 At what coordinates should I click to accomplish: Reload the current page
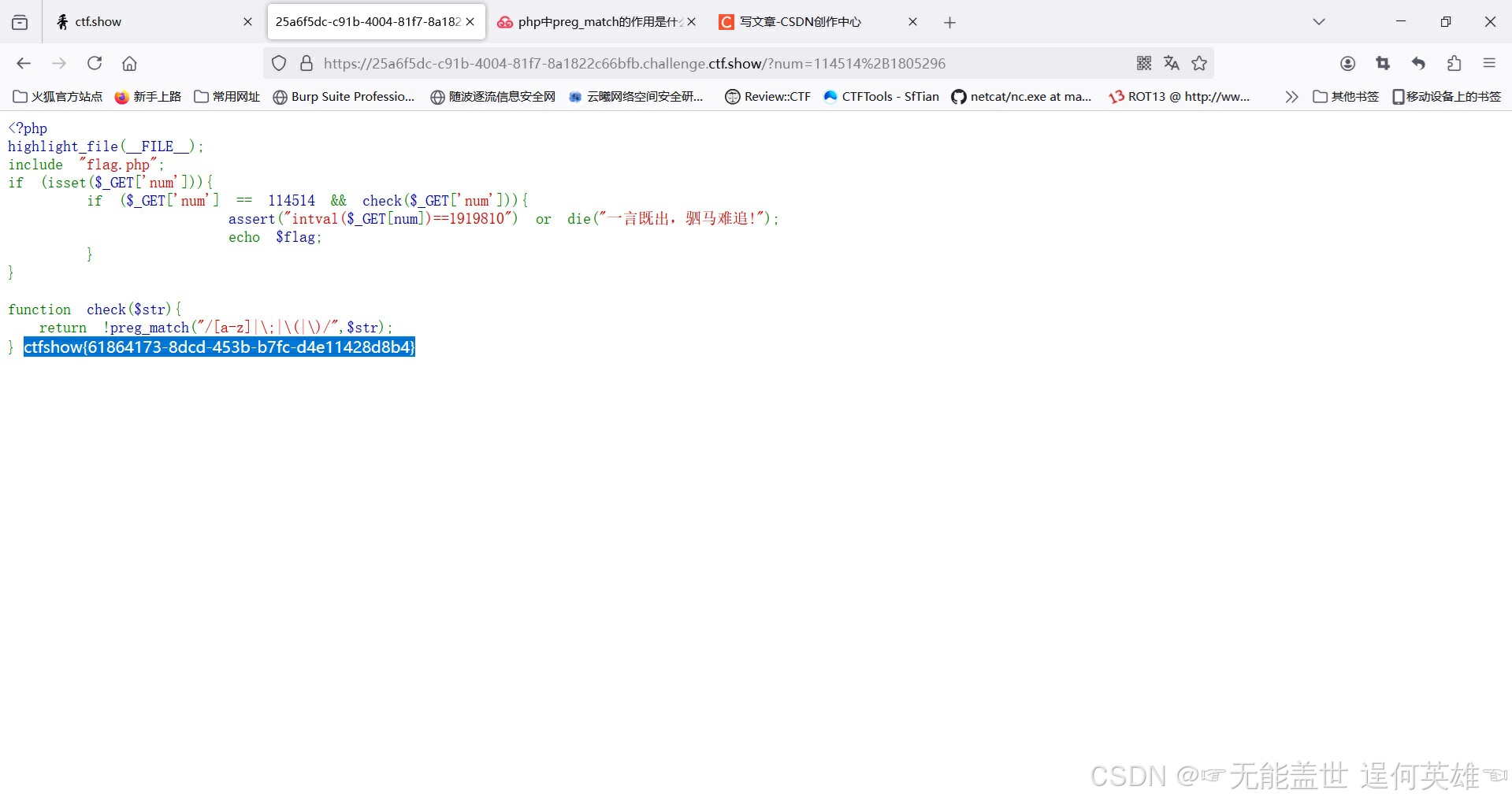95,63
